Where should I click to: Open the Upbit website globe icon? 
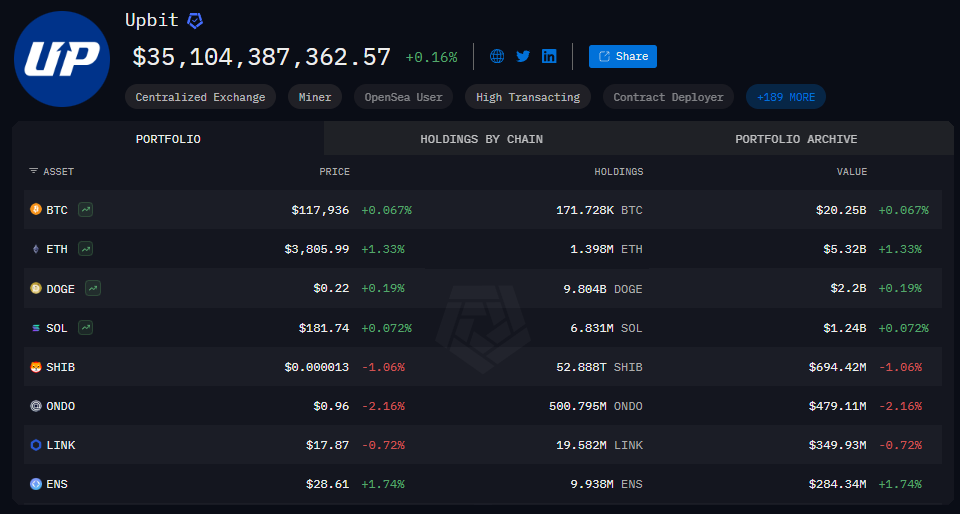coord(497,56)
